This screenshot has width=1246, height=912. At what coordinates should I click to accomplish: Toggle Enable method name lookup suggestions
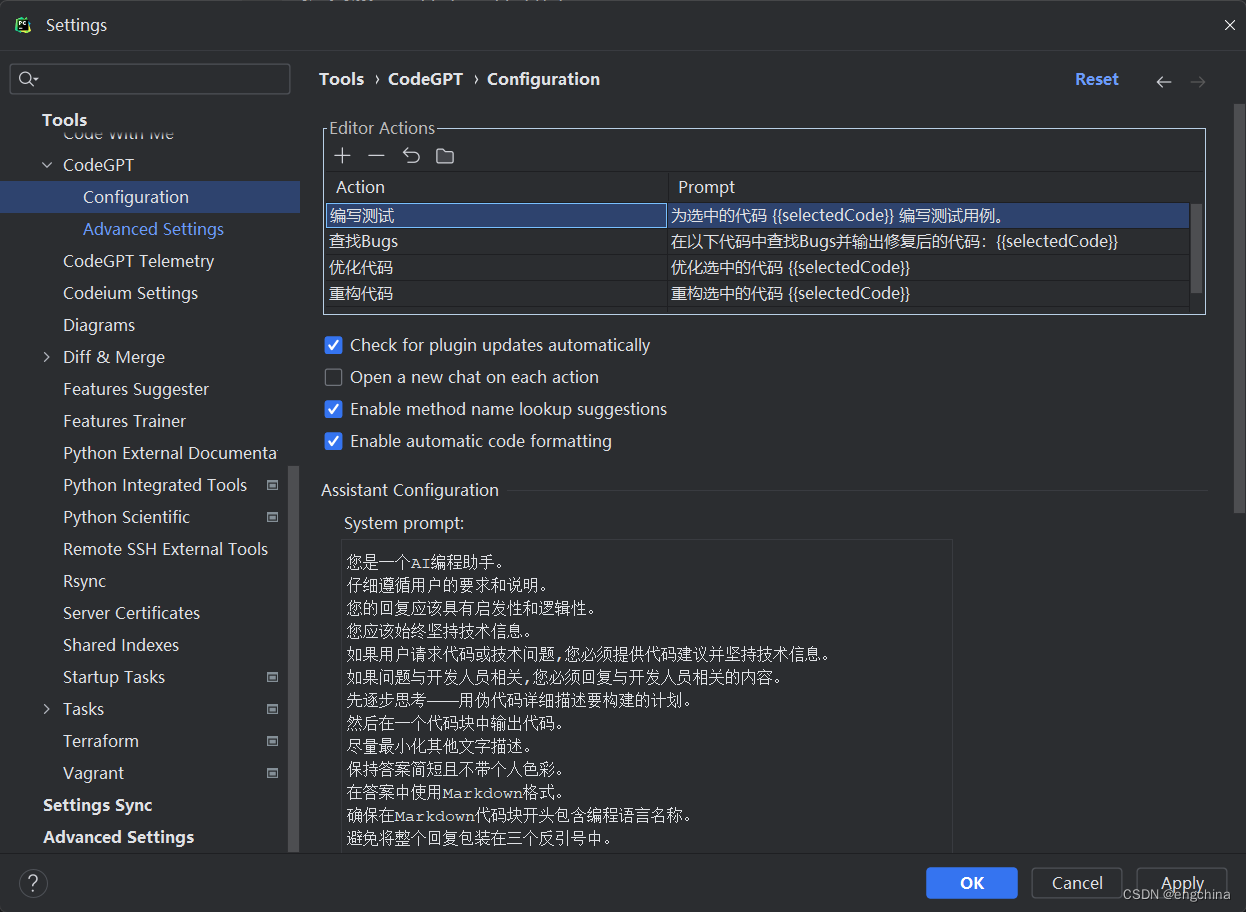point(334,409)
